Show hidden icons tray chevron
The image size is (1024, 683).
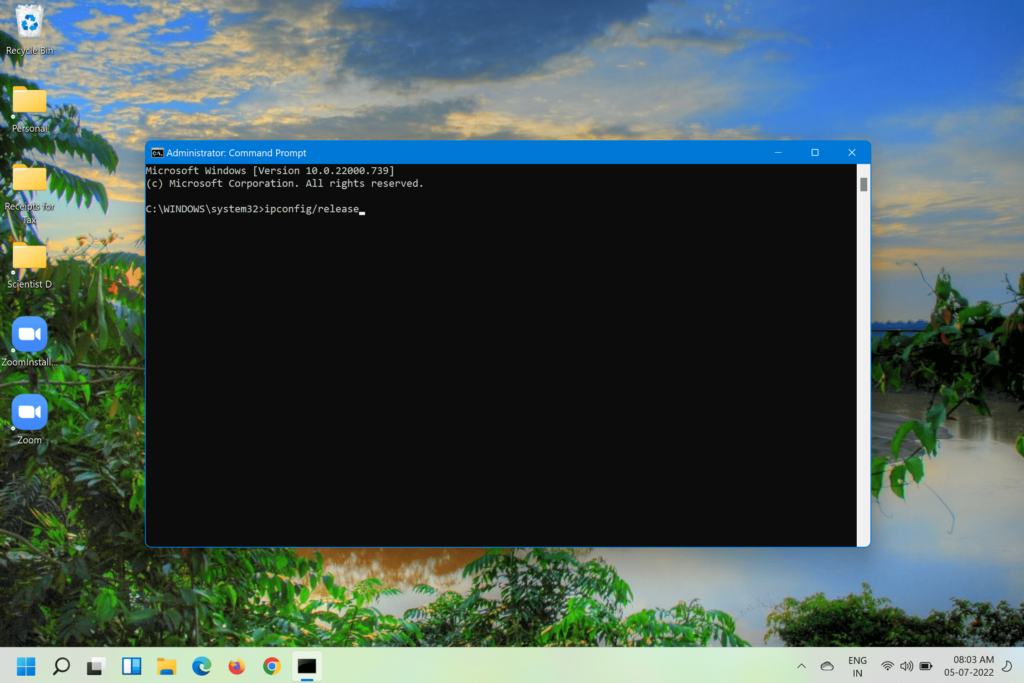tap(801, 666)
